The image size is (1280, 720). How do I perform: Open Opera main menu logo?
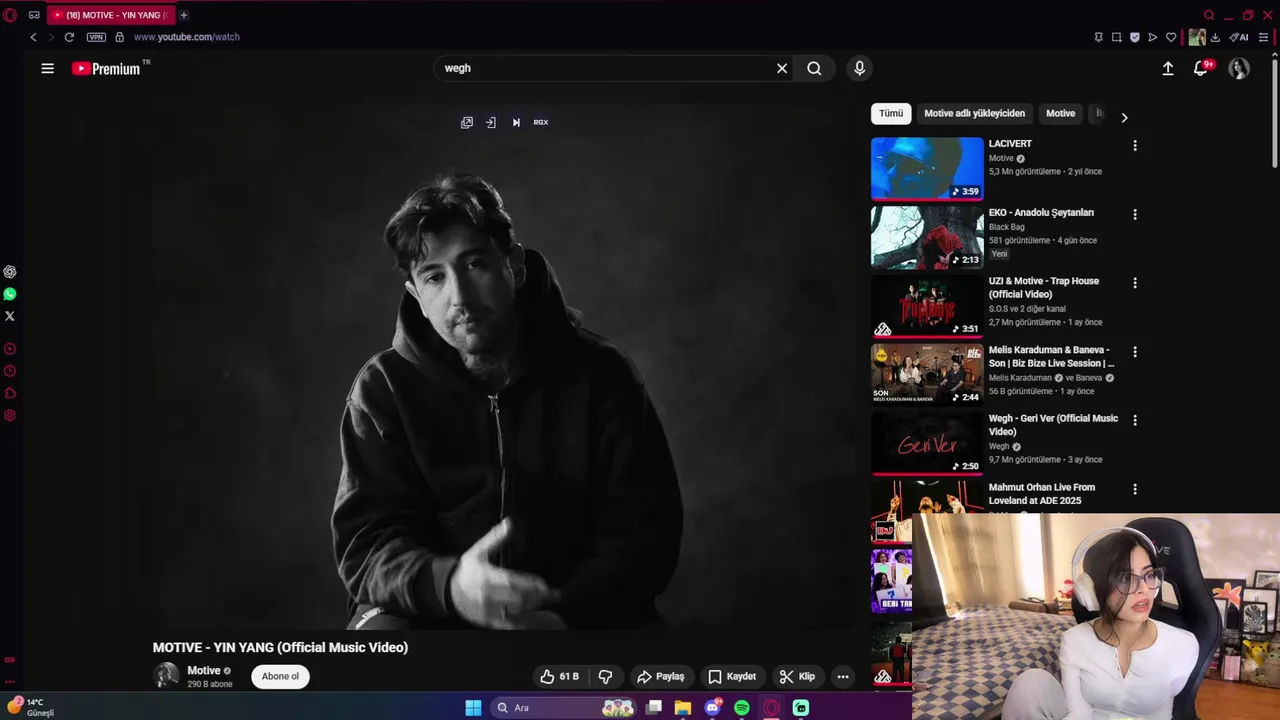pos(10,15)
